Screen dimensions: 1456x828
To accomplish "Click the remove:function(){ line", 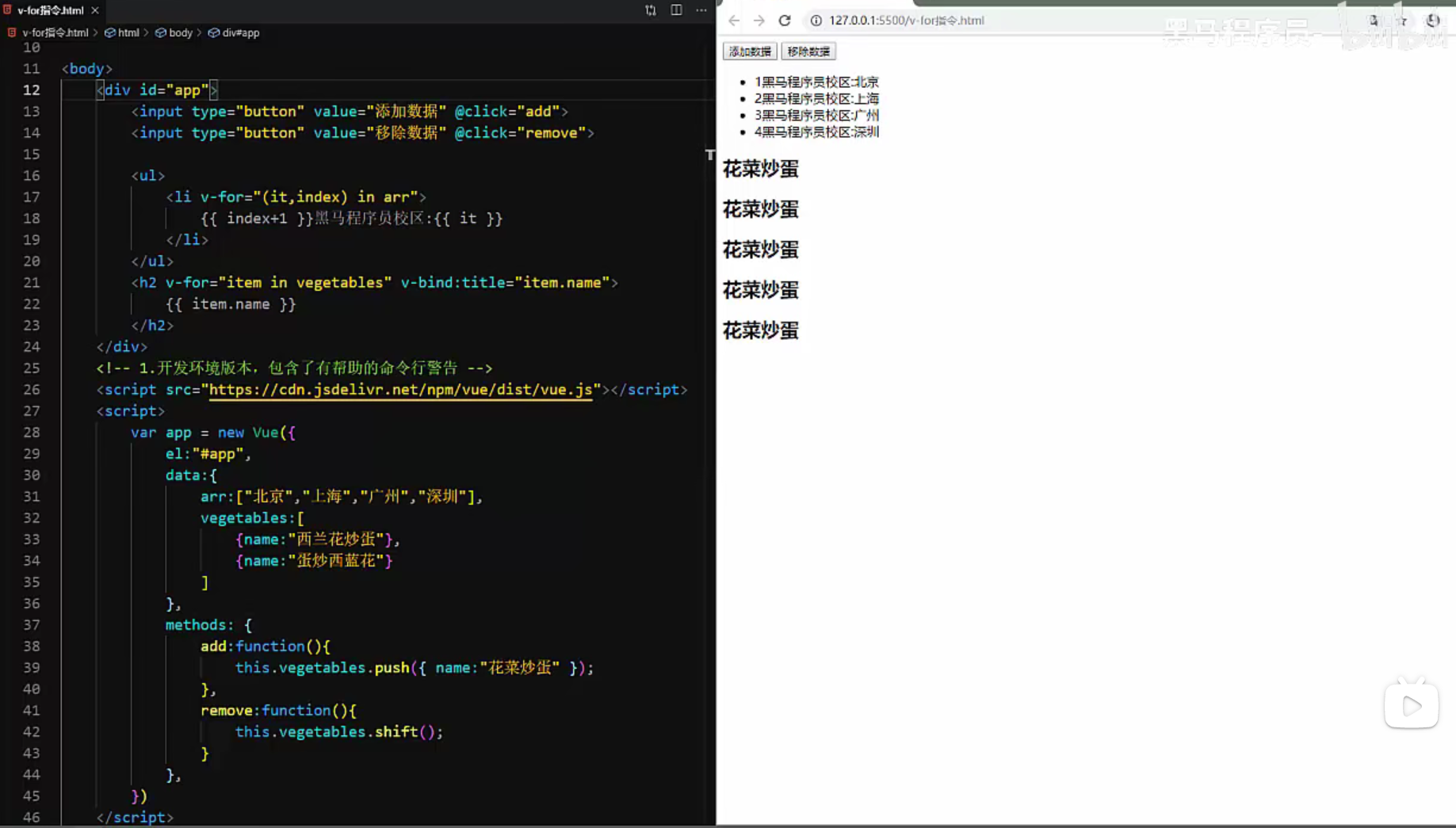I will tap(278, 711).
